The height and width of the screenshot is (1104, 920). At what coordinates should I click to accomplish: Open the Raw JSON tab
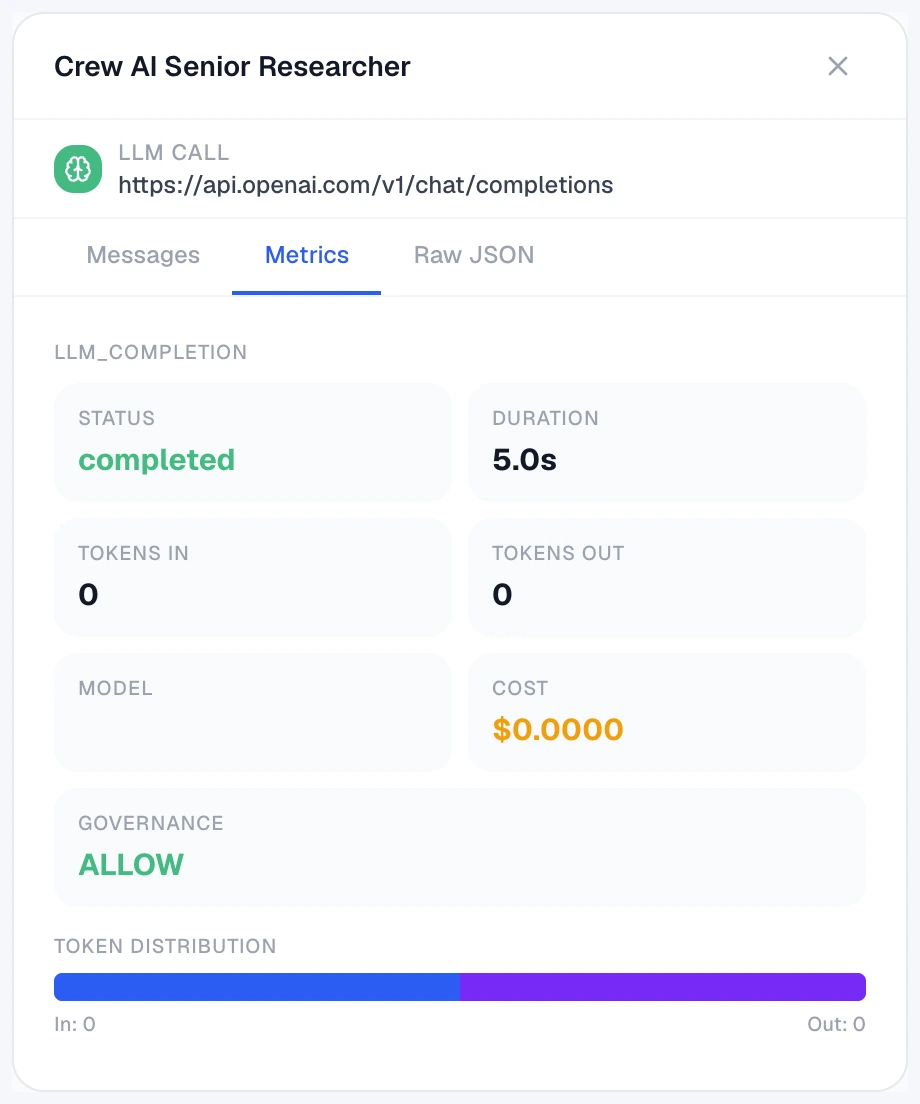(474, 255)
